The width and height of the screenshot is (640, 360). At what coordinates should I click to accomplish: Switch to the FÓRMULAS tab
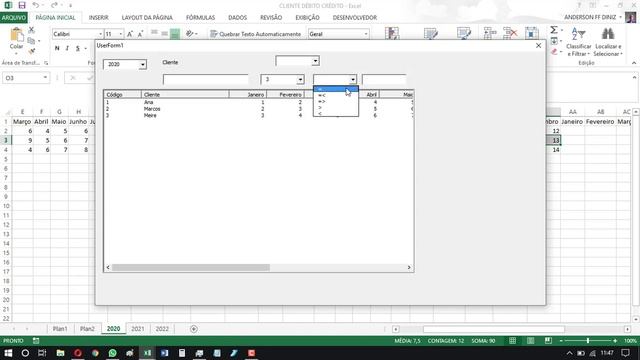tap(200, 18)
